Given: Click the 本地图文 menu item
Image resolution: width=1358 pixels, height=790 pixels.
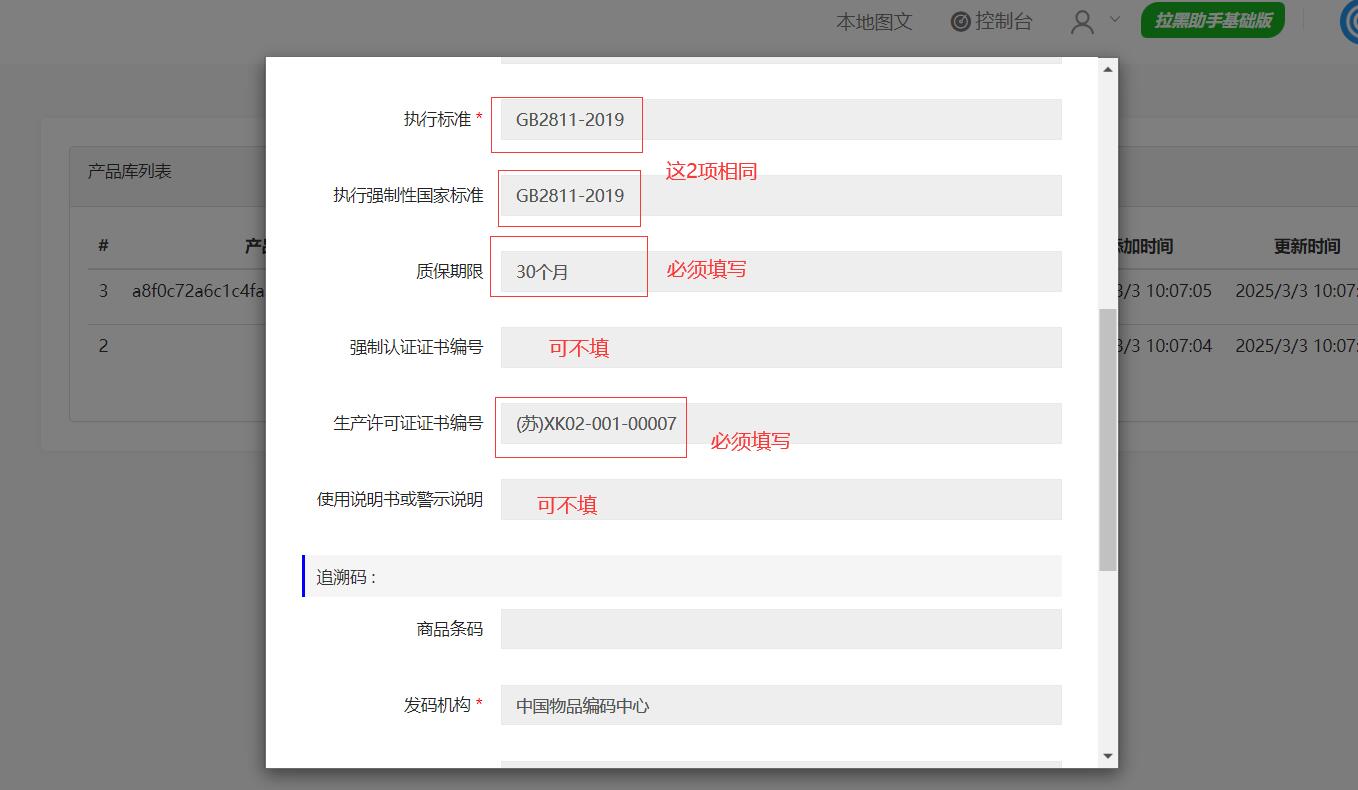Looking at the screenshot, I should tap(874, 21).
